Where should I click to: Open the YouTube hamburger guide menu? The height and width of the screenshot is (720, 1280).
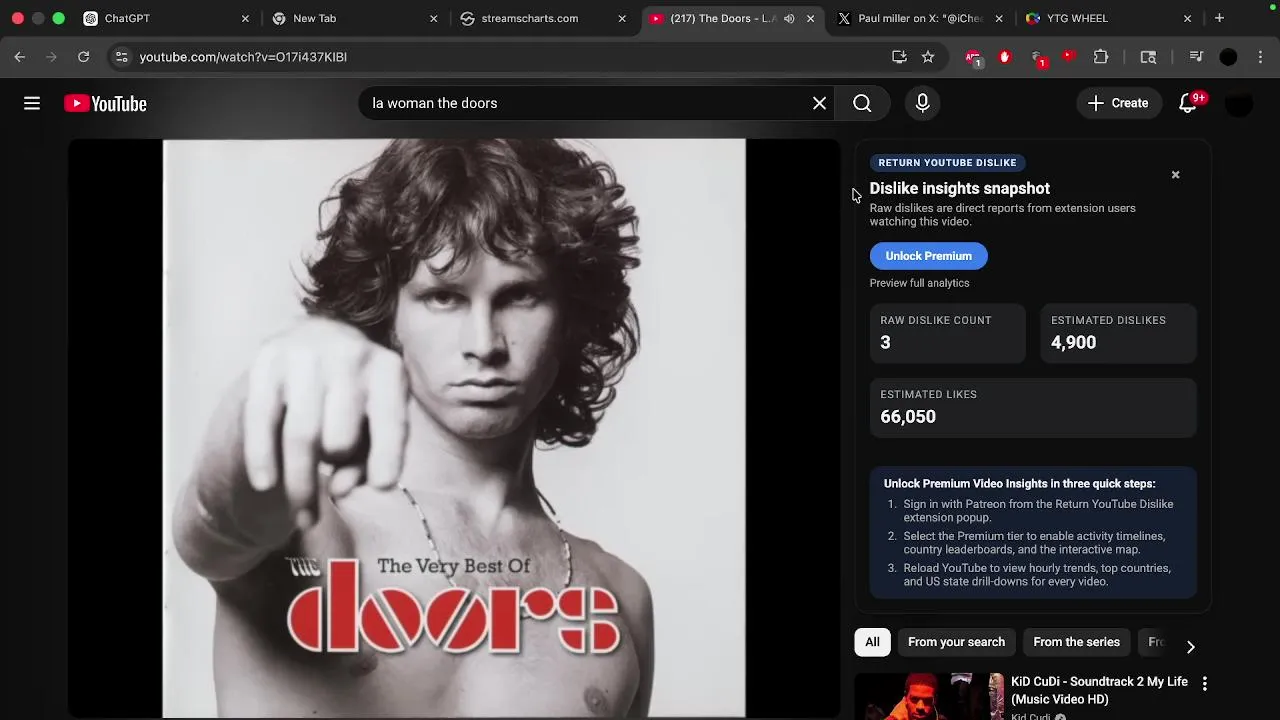(32, 103)
